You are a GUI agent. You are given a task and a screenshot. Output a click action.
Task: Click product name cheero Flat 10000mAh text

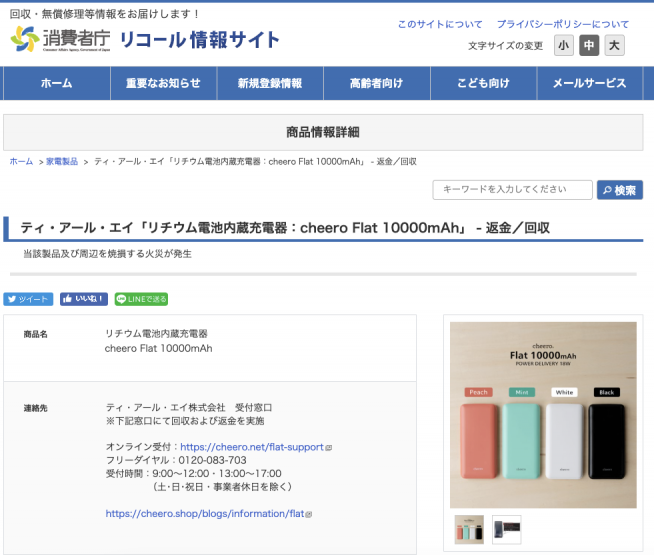coord(158,349)
